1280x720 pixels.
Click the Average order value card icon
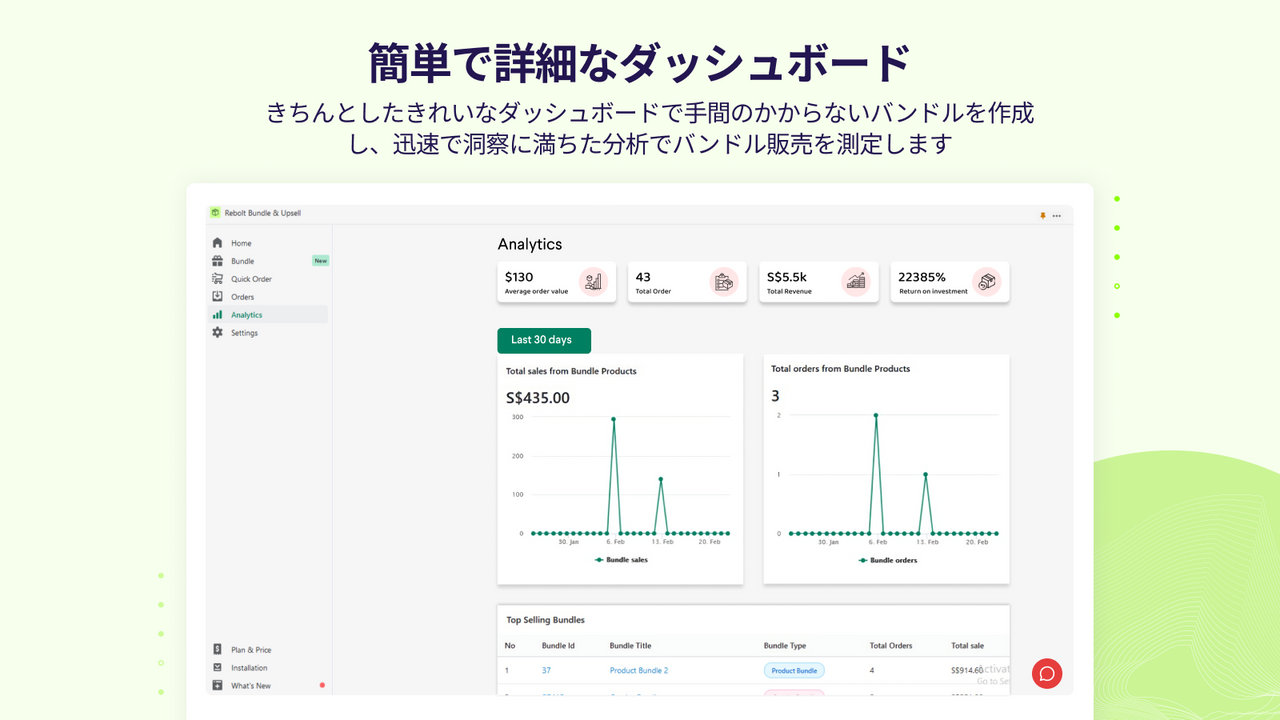pos(593,282)
